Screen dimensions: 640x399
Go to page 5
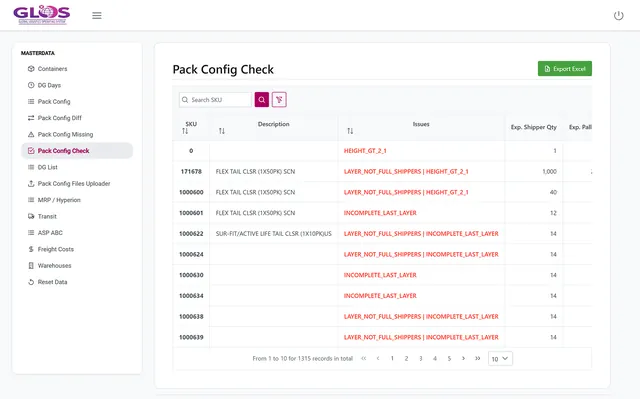click(449, 358)
